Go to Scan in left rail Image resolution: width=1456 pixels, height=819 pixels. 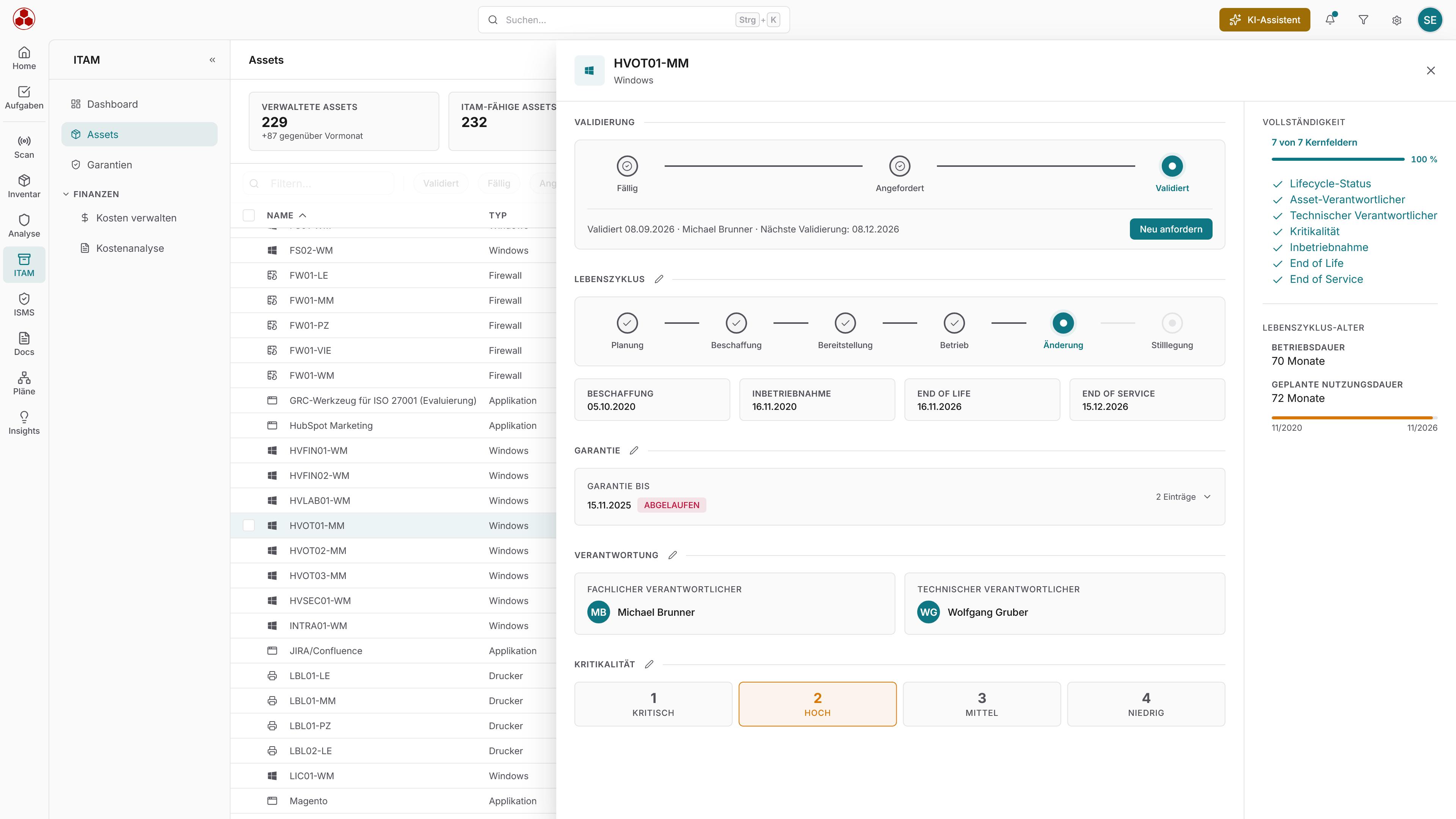click(24, 147)
